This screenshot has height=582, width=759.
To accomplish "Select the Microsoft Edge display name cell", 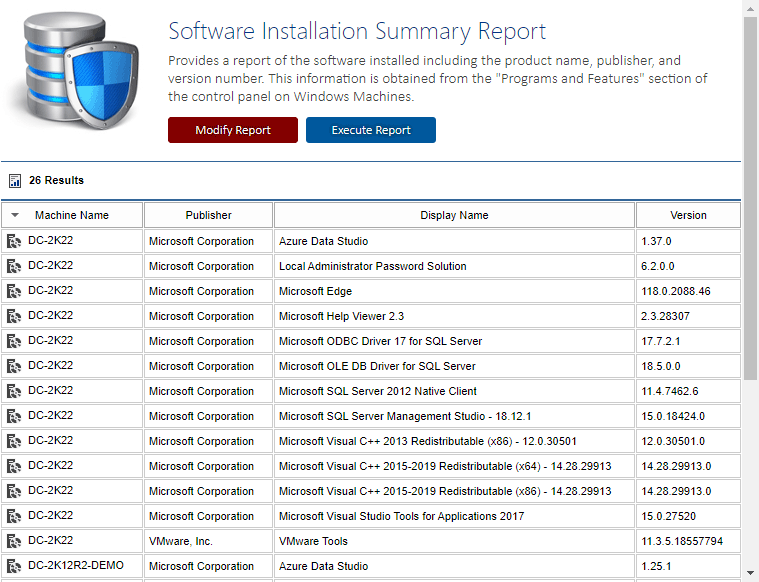I will 454,291.
